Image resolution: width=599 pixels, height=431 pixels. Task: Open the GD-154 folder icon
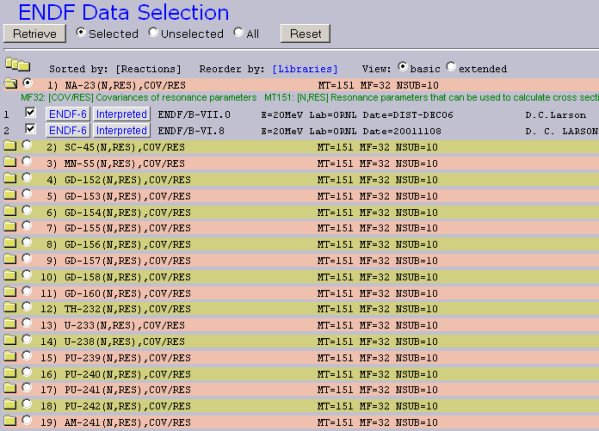pyautogui.click(x=10, y=211)
